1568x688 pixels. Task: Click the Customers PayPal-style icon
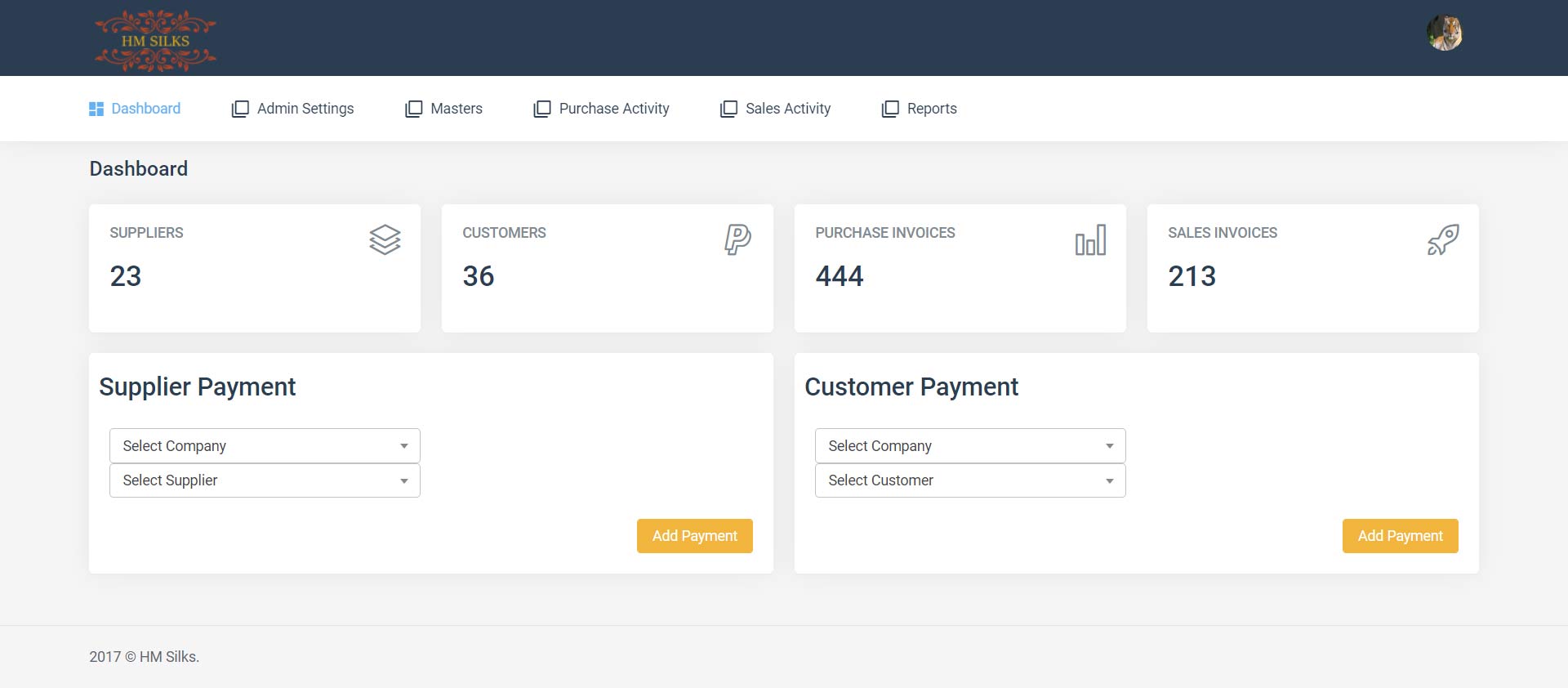[x=737, y=239]
